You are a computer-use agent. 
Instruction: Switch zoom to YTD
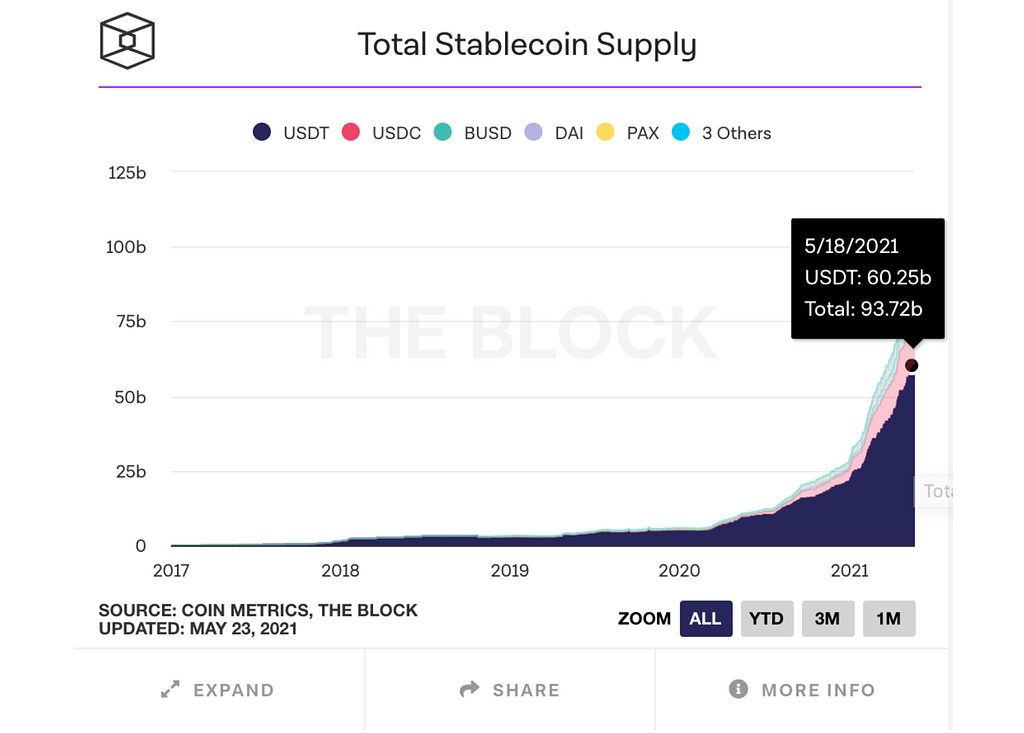[x=767, y=618]
